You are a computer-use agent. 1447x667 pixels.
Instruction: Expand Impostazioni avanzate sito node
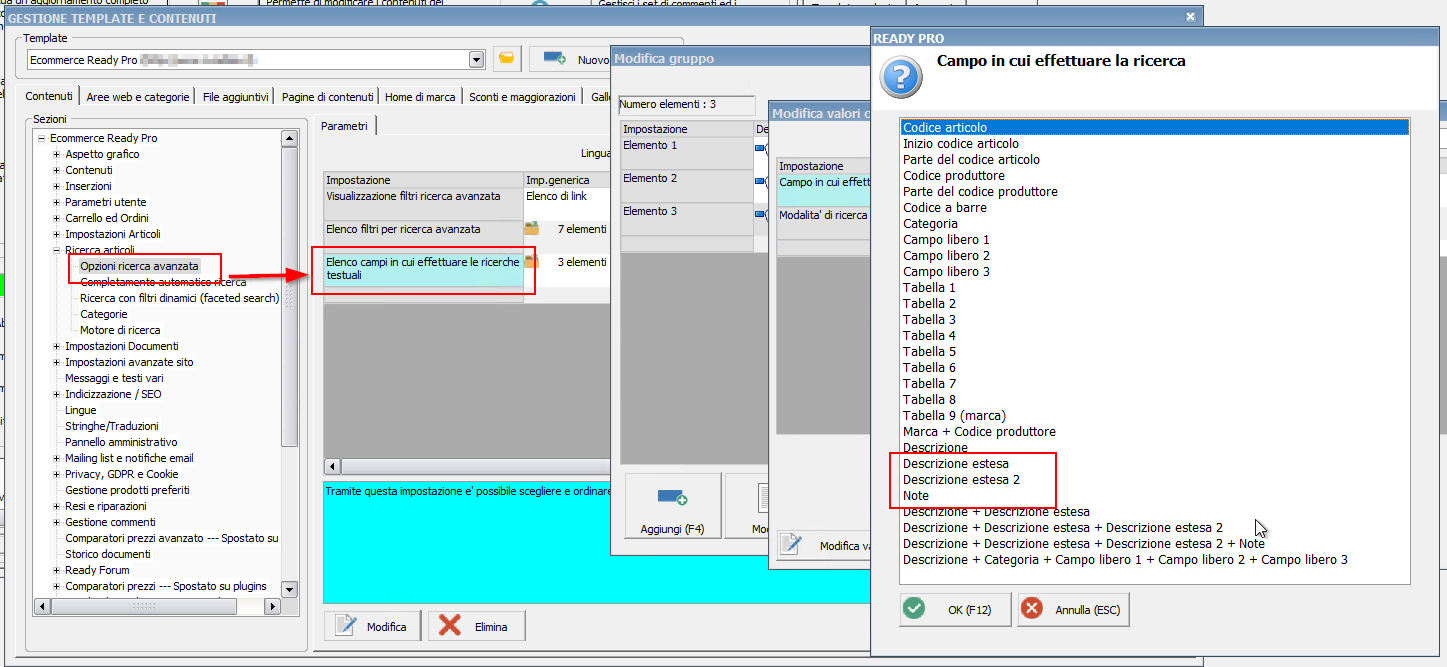click(57, 362)
